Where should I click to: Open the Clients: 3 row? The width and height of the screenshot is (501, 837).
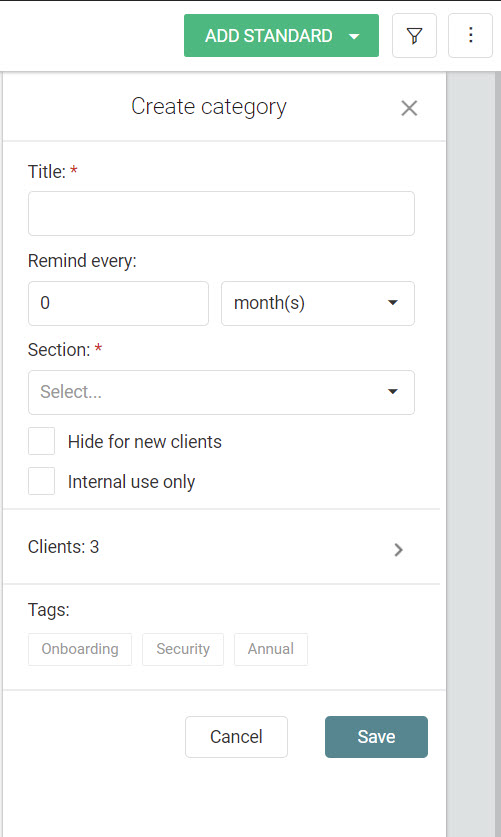tap(221, 547)
